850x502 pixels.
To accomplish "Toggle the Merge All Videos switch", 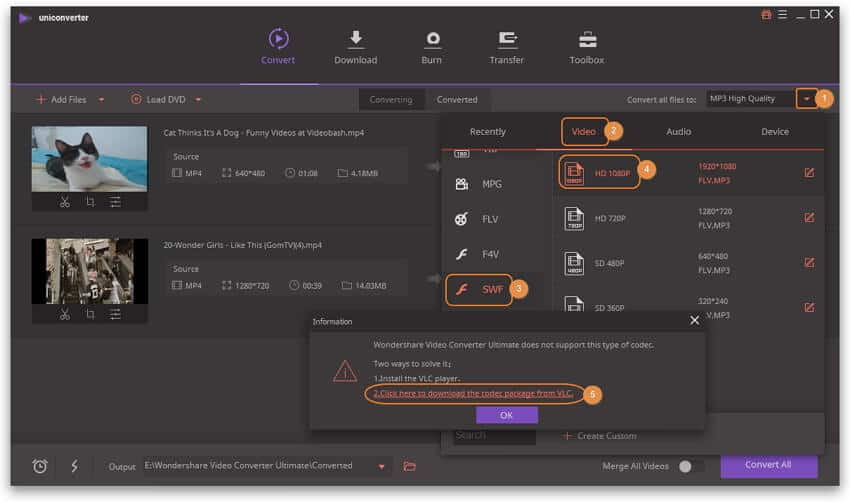I will (x=691, y=467).
